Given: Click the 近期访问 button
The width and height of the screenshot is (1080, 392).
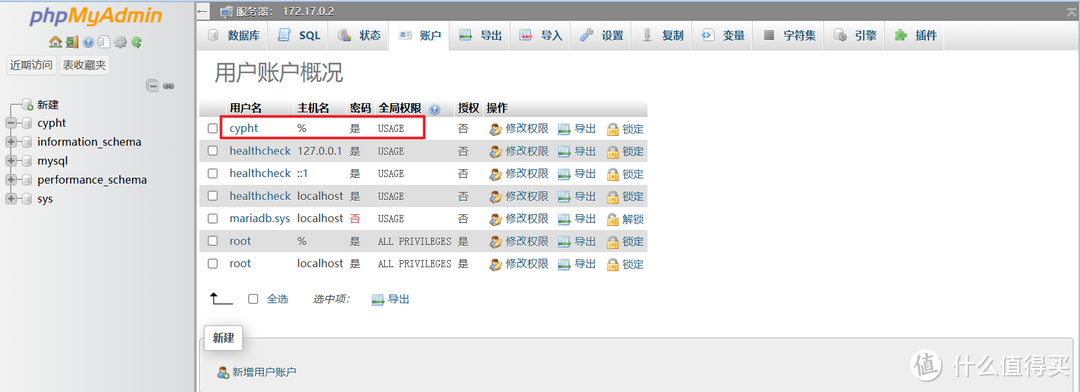Looking at the screenshot, I should [31, 65].
